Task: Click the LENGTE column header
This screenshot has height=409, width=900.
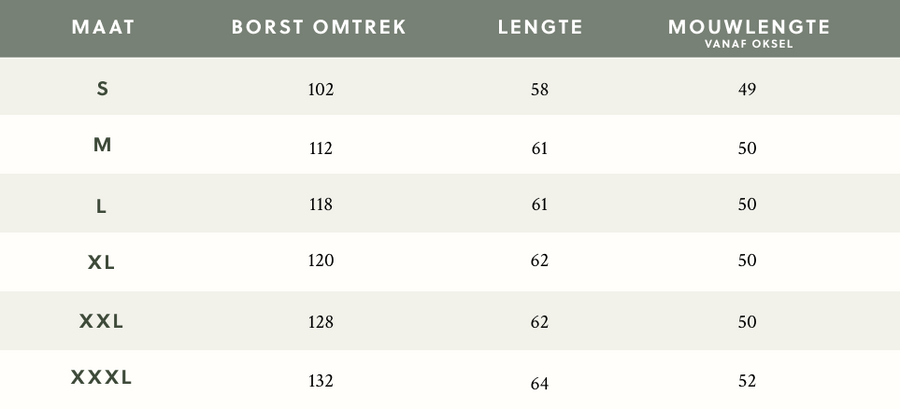Action: point(540,27)
